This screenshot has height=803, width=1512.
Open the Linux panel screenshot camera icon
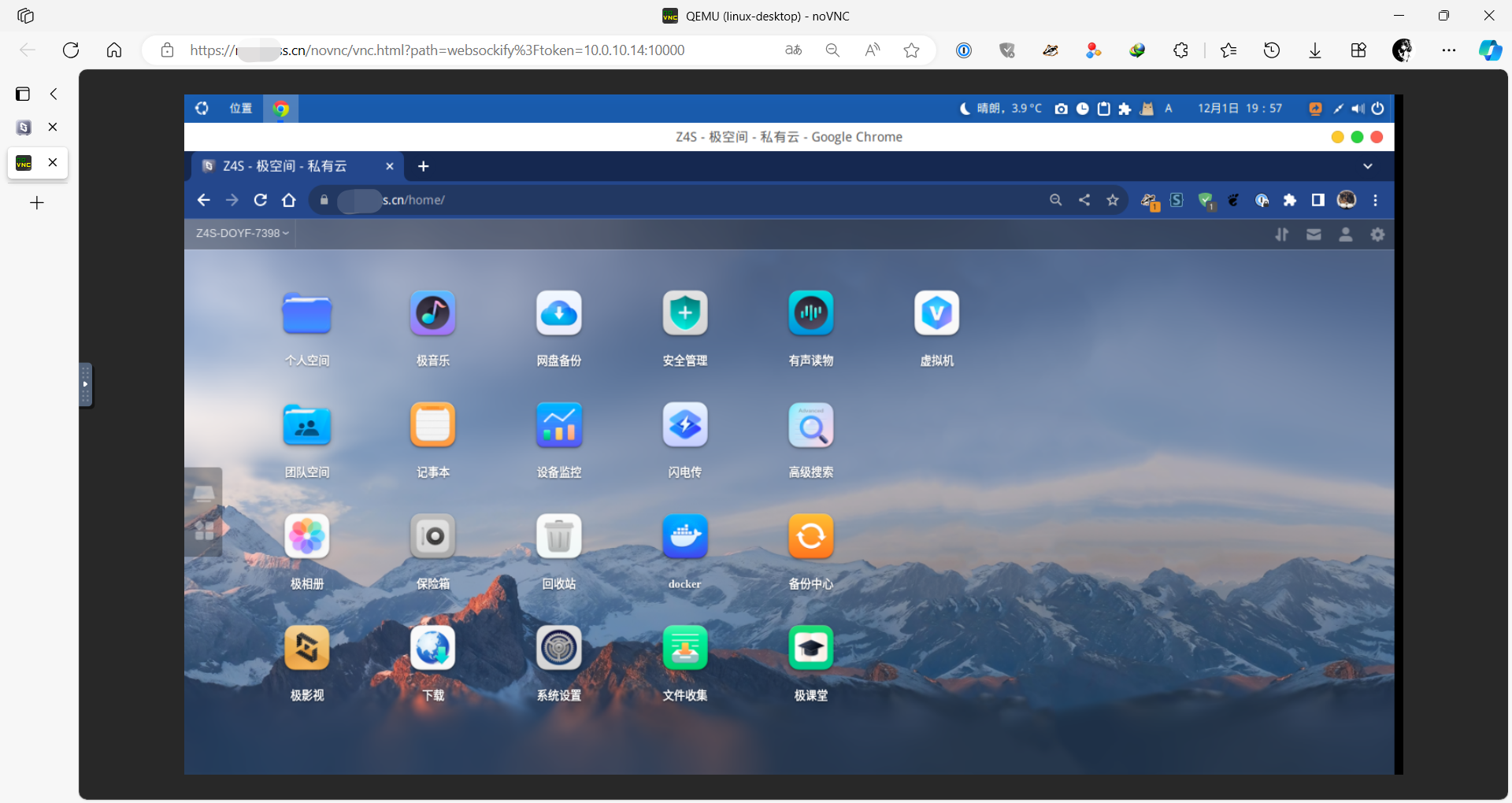pos(1062,109)
